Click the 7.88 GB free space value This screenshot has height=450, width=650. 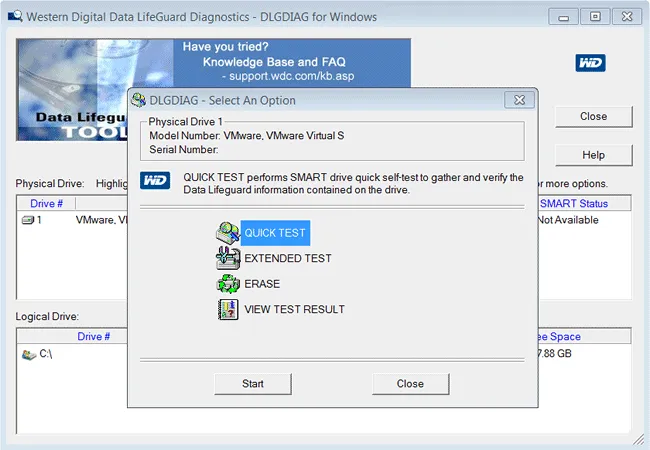pos(555,353)
